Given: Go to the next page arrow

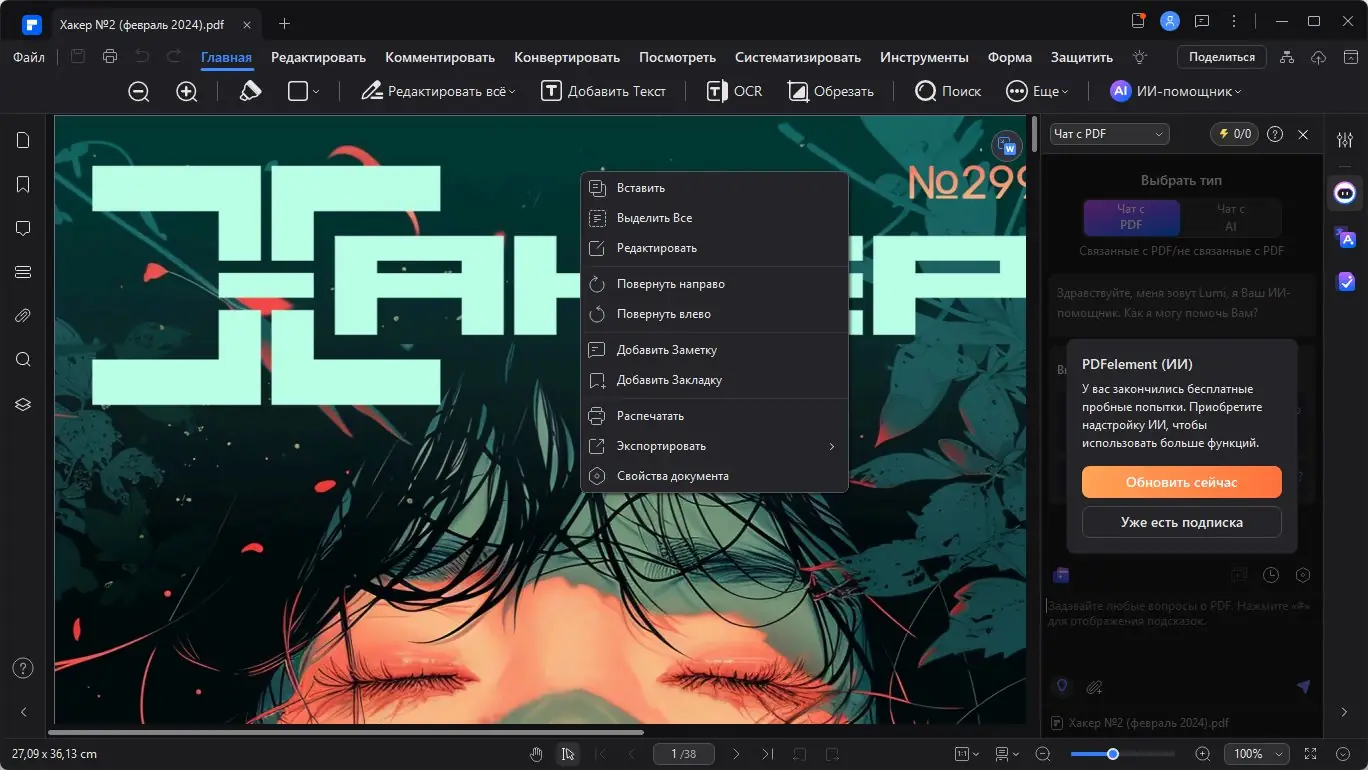Looking at the screenshot, I should (x=736, y=754).
